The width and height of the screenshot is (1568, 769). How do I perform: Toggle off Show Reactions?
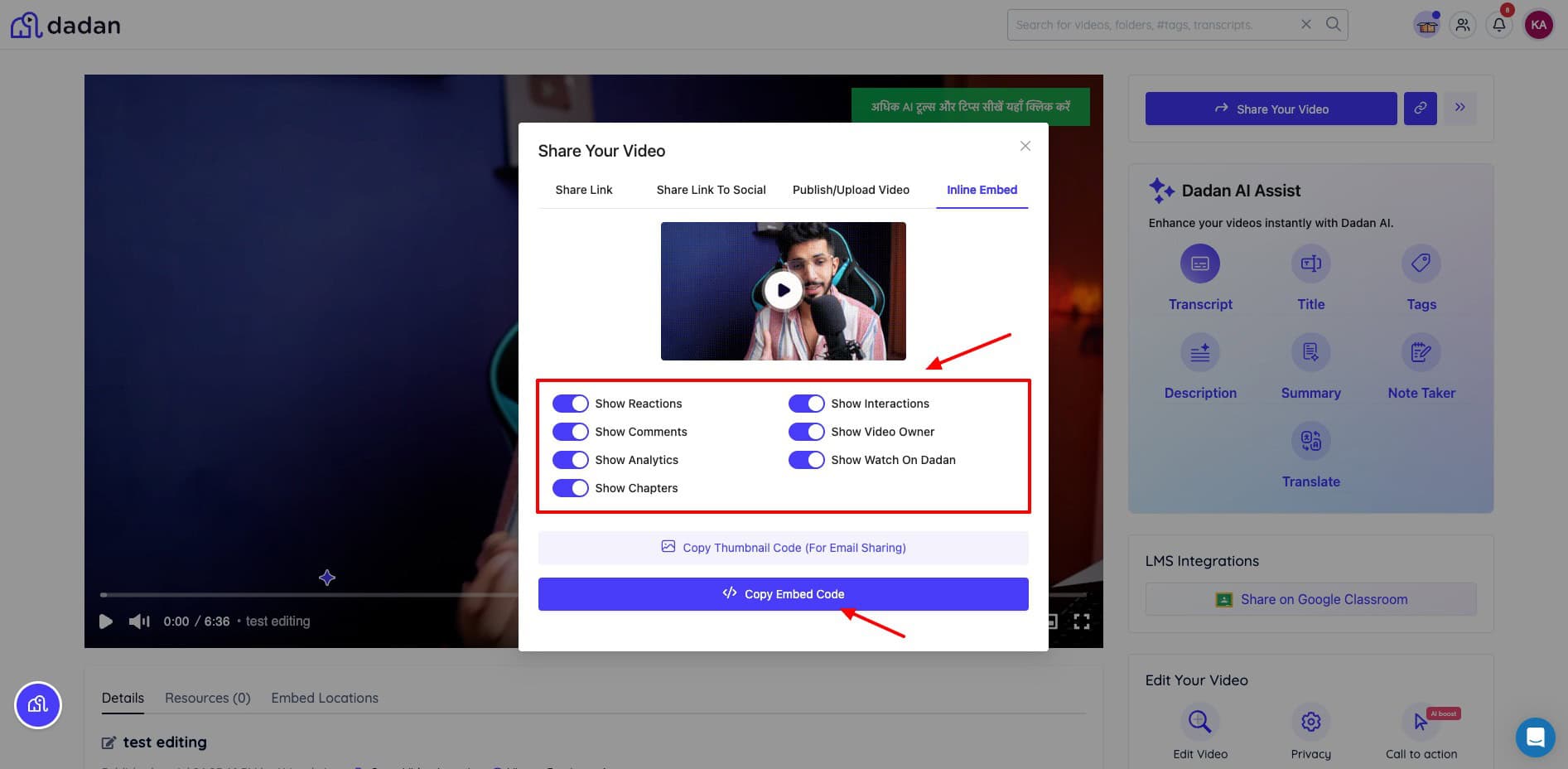pyautogui.click(x=571, y=404)
